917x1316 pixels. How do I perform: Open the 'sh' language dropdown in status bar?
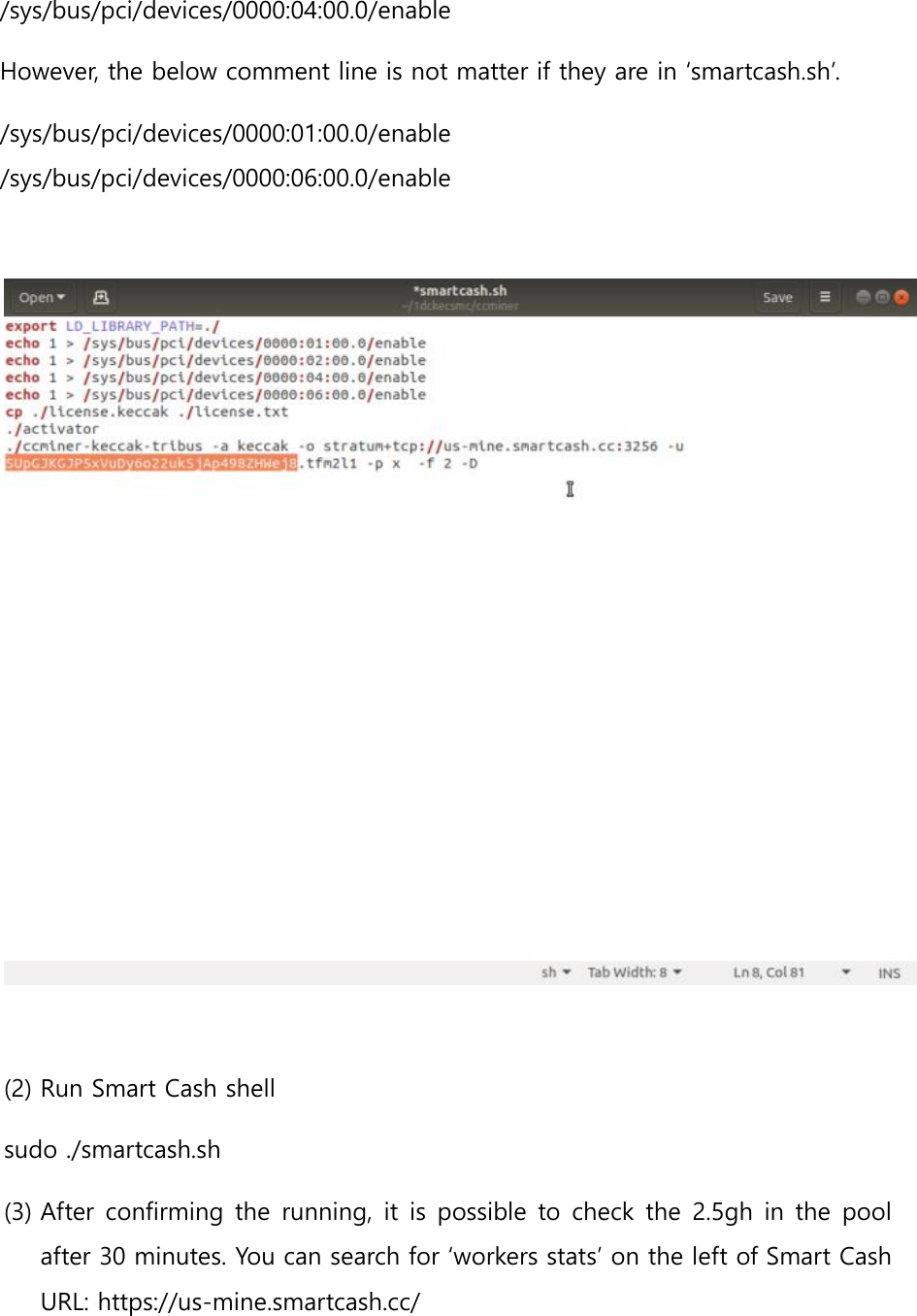click(556, 972)
